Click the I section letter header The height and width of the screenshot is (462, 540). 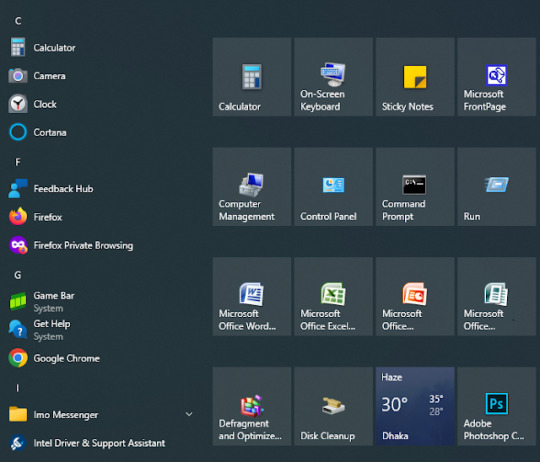coord(18,388)
